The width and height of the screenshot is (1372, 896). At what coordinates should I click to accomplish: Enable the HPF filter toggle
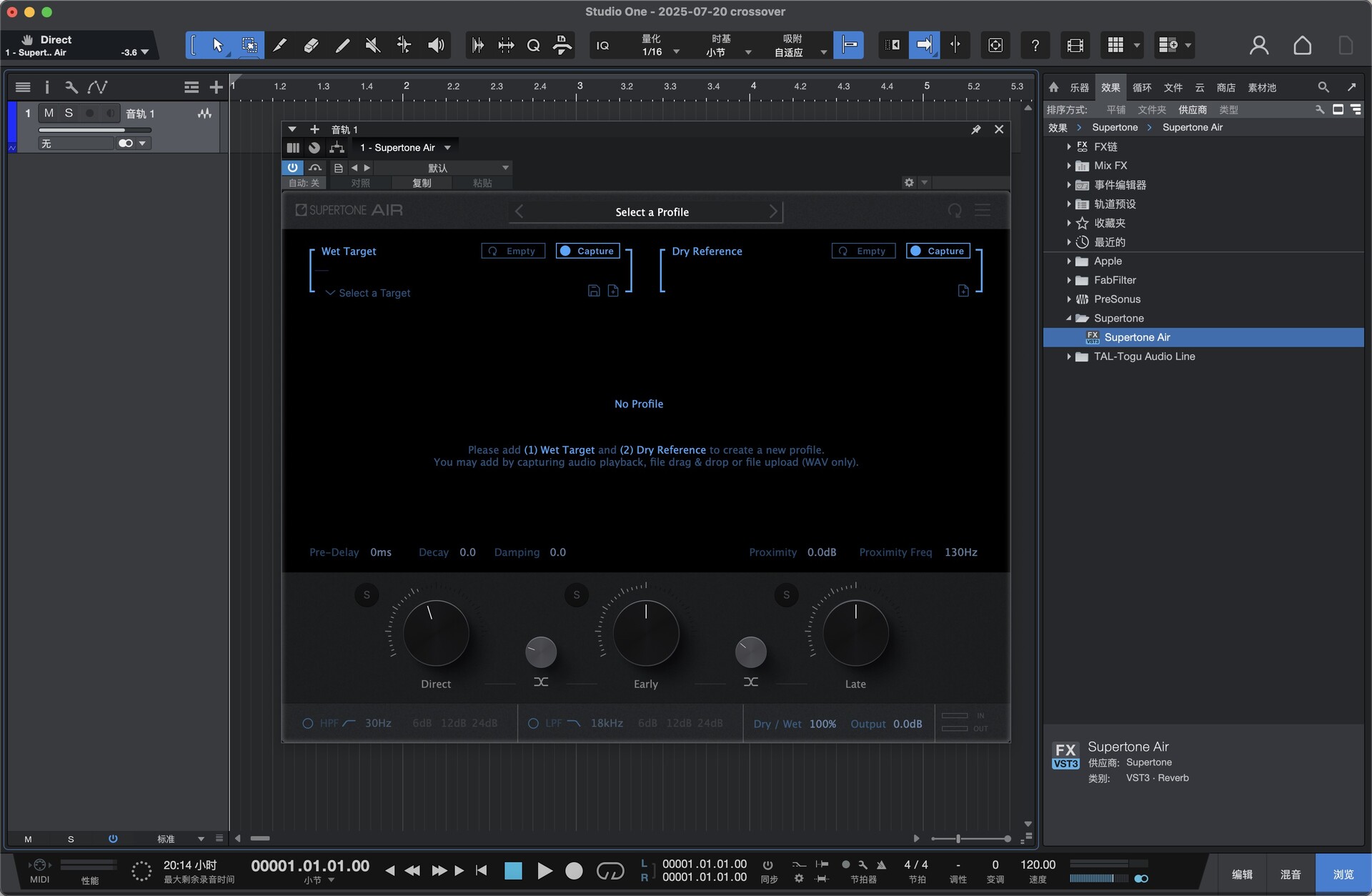(x=307, y=723)
